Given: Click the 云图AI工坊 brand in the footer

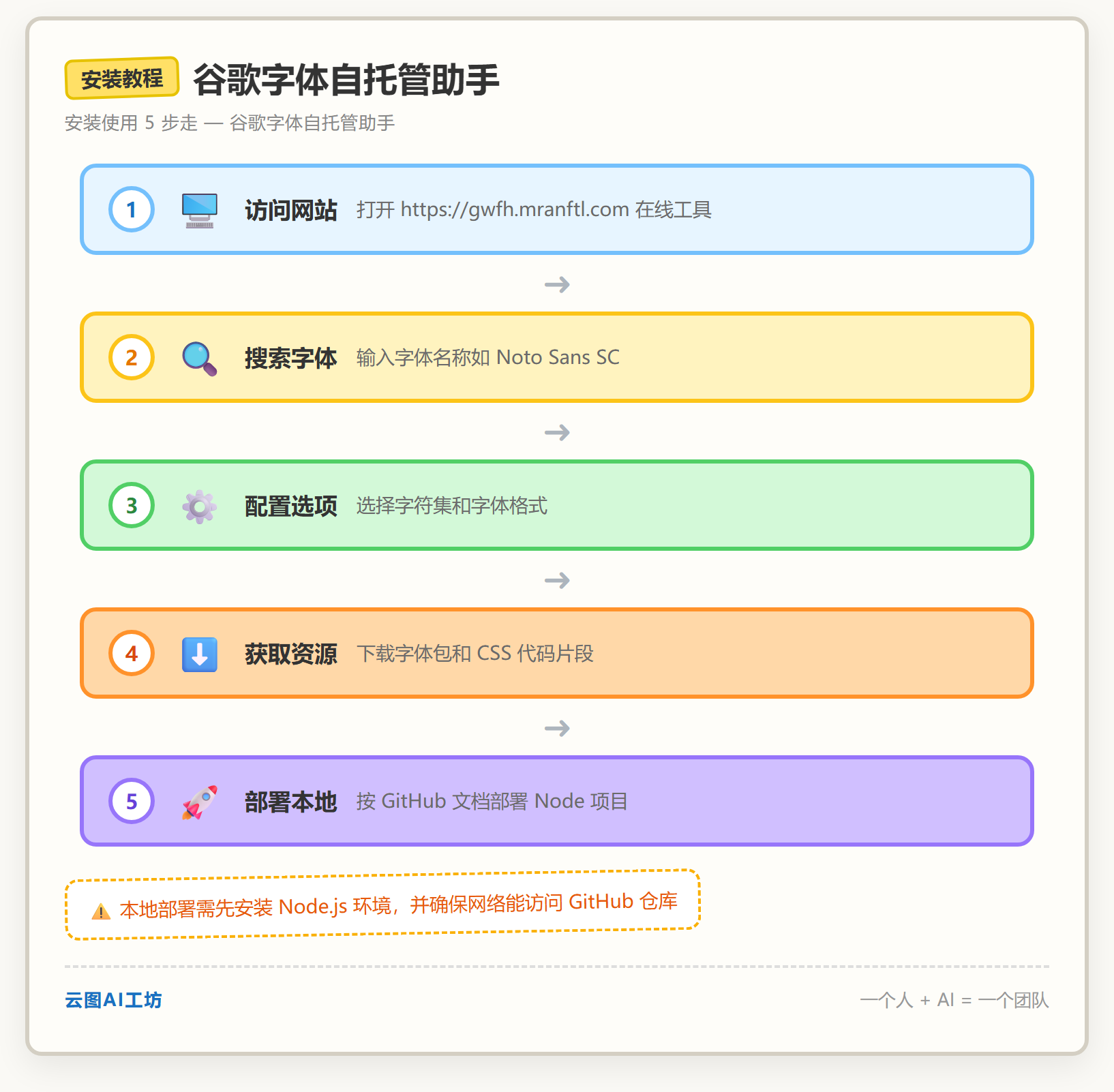Looking at the screenshot, I should coord(113,1000).
